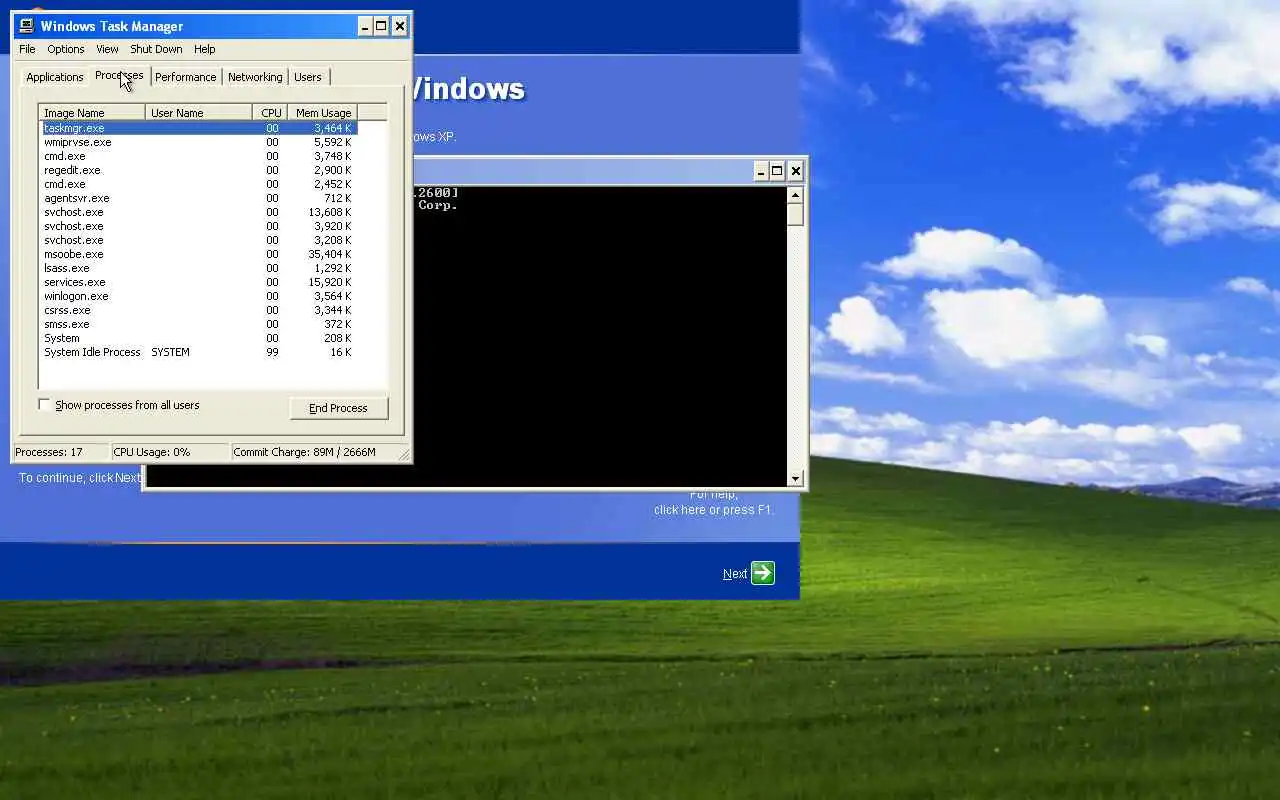Close the Windows Task Manager window

tap(400, 26)
